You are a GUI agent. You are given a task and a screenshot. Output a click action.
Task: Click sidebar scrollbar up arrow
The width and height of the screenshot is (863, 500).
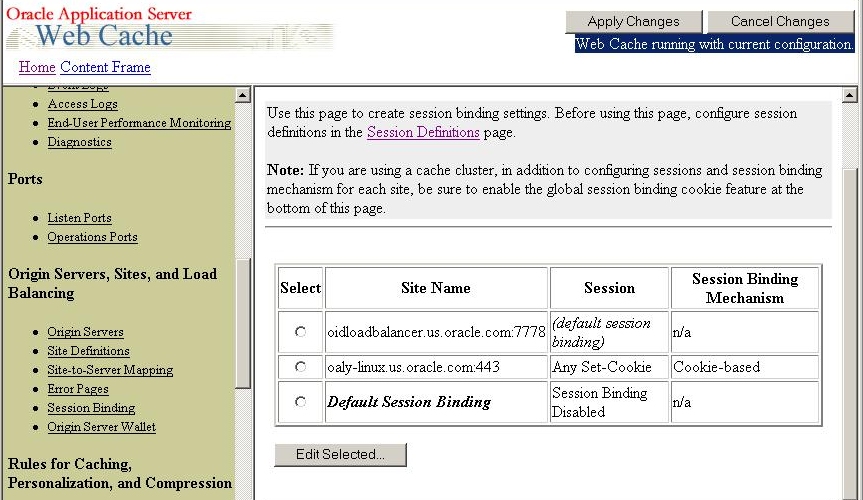tap(243, 95)
